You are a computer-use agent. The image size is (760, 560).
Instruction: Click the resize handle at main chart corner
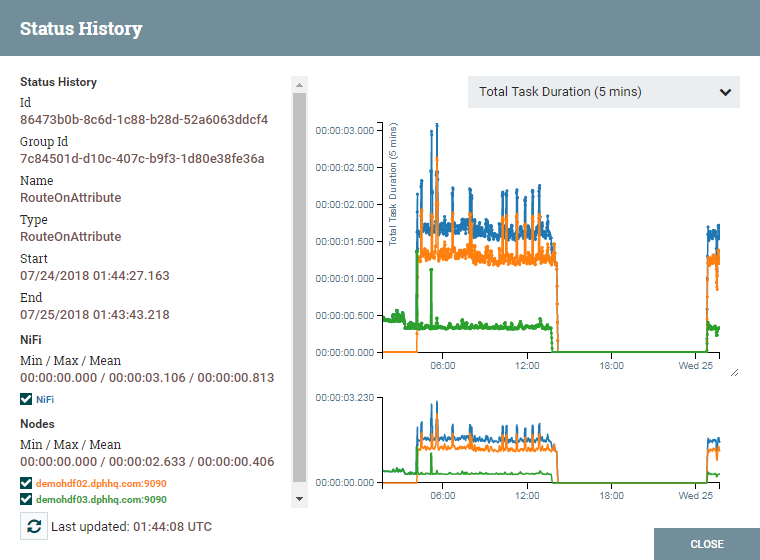click(734, 372)
